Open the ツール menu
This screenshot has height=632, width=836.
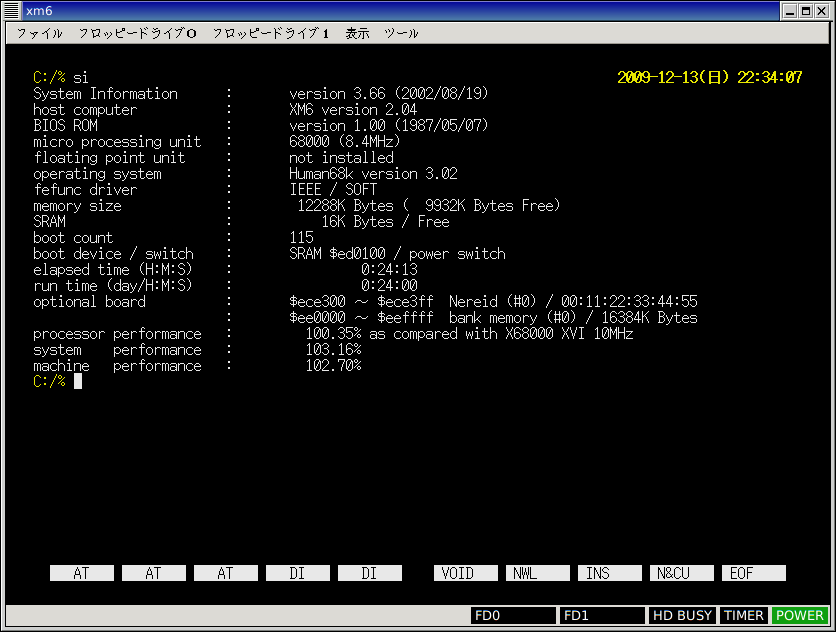pos(401,34)
